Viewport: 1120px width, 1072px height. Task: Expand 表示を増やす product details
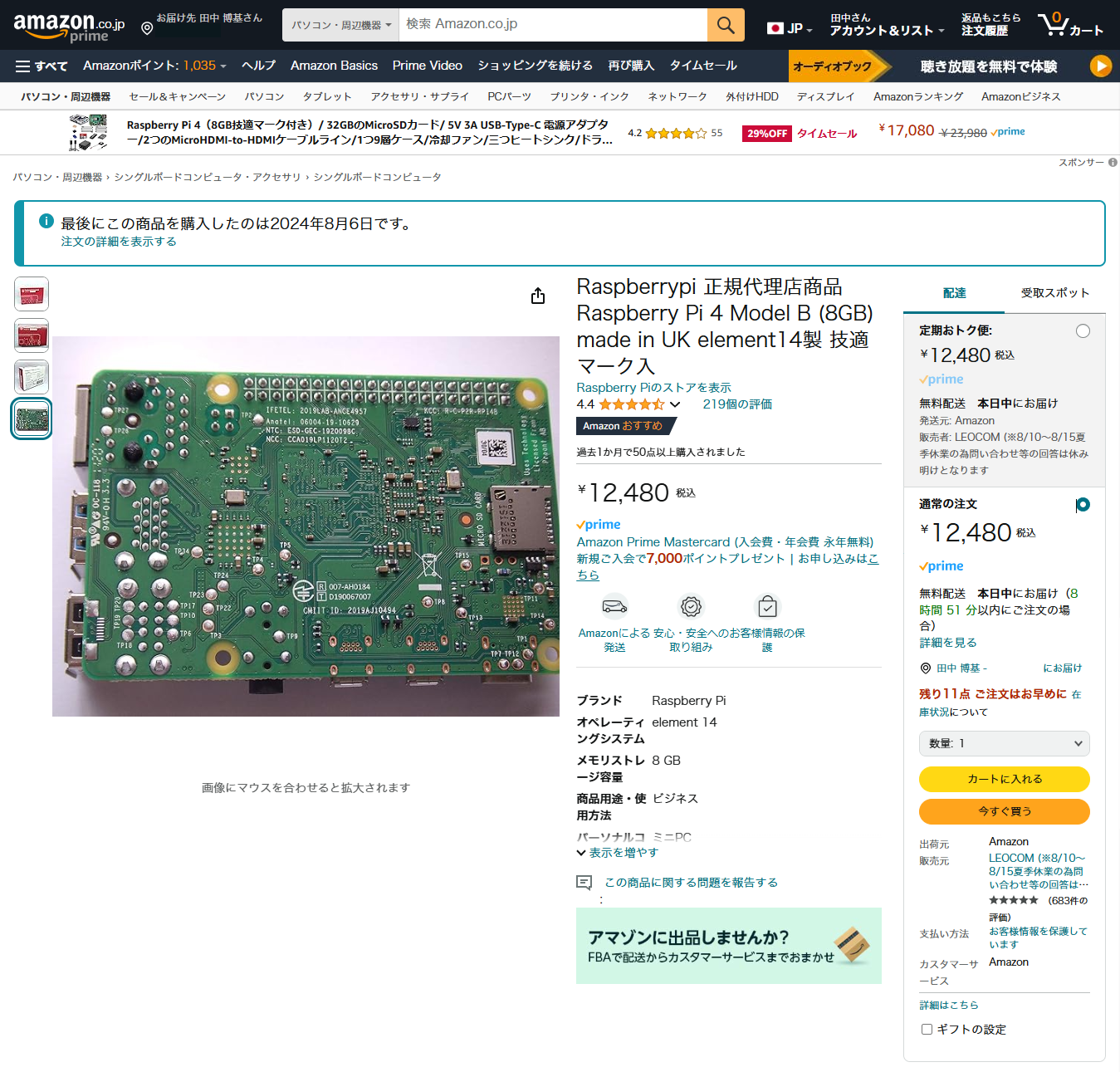point(617,853)
